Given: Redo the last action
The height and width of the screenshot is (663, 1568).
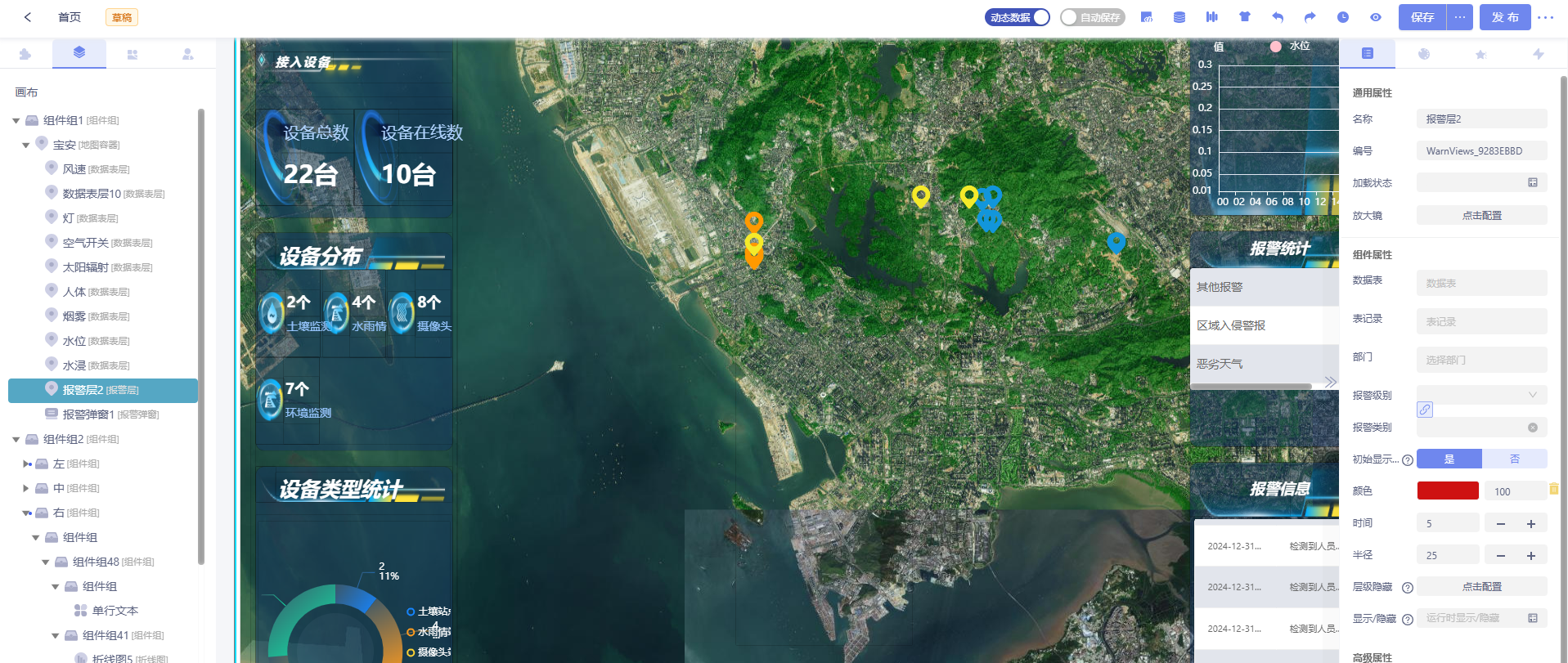Looking at the screenshot, I should point(1310,17).
